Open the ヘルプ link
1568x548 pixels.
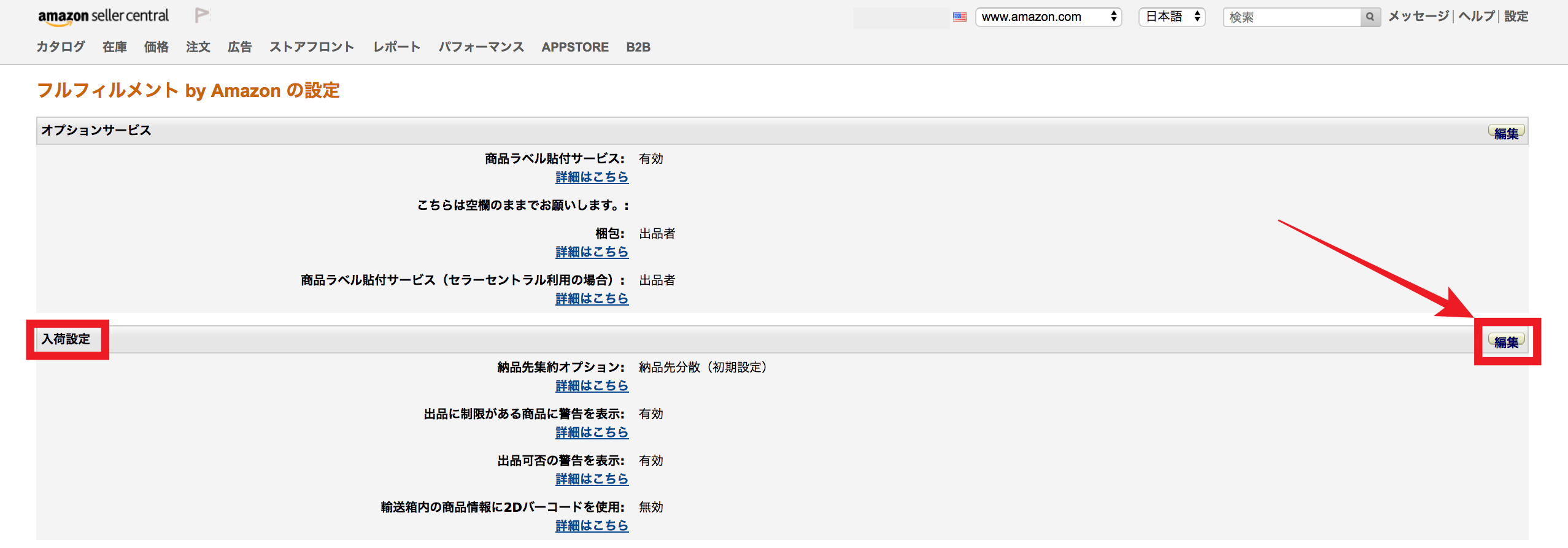[x=1477, y=17]
